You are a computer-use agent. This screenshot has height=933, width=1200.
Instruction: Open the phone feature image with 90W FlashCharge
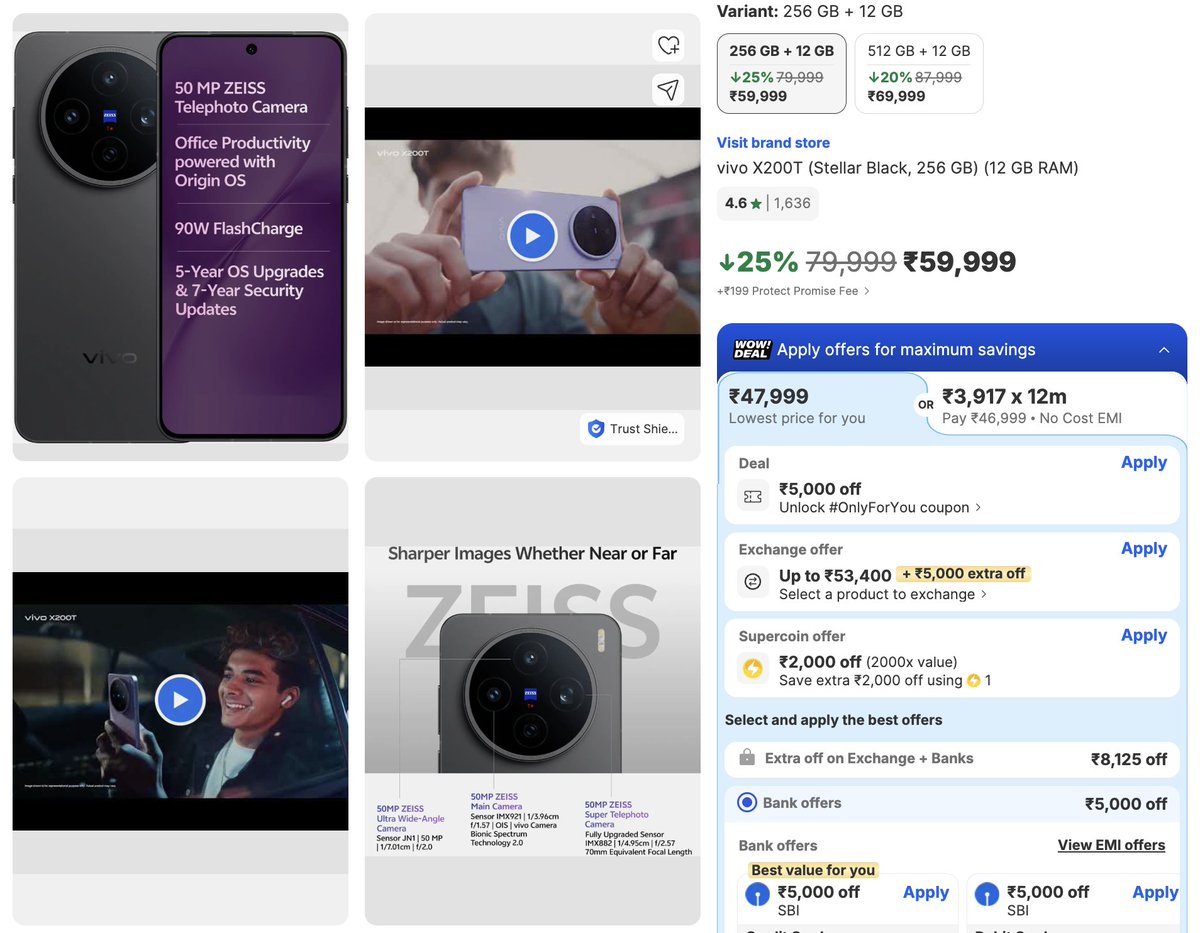click(x=180, y=237)
